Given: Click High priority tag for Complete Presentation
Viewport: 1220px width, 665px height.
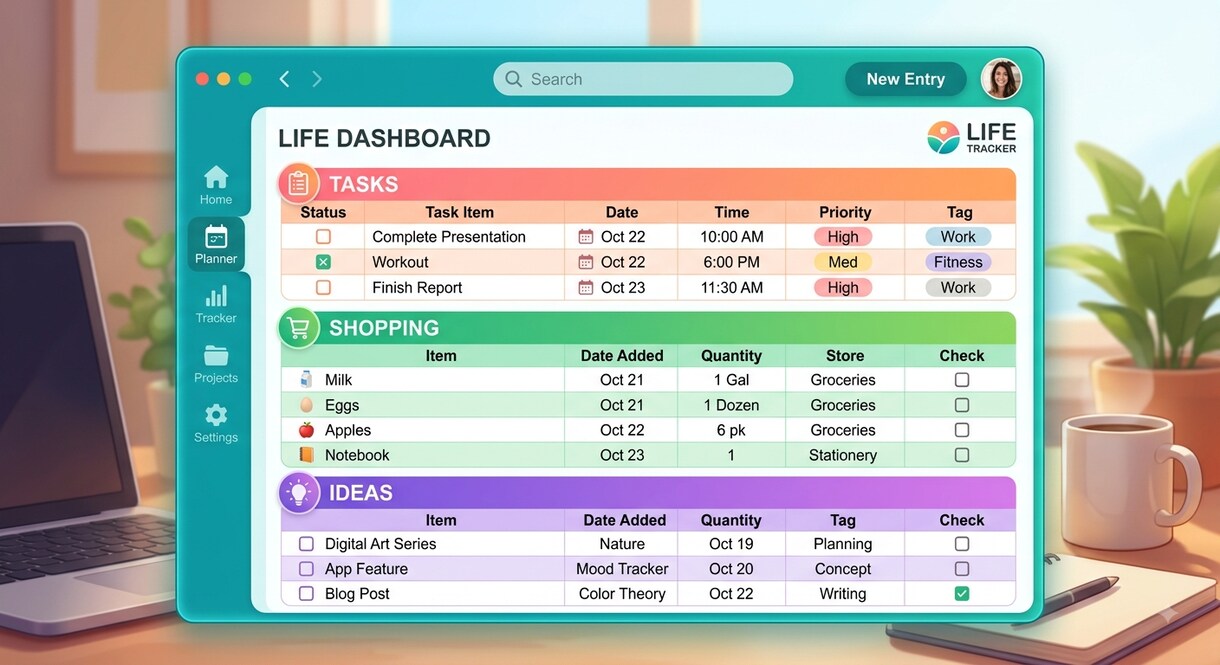Looking at the screenshot, I should (843, 237).
